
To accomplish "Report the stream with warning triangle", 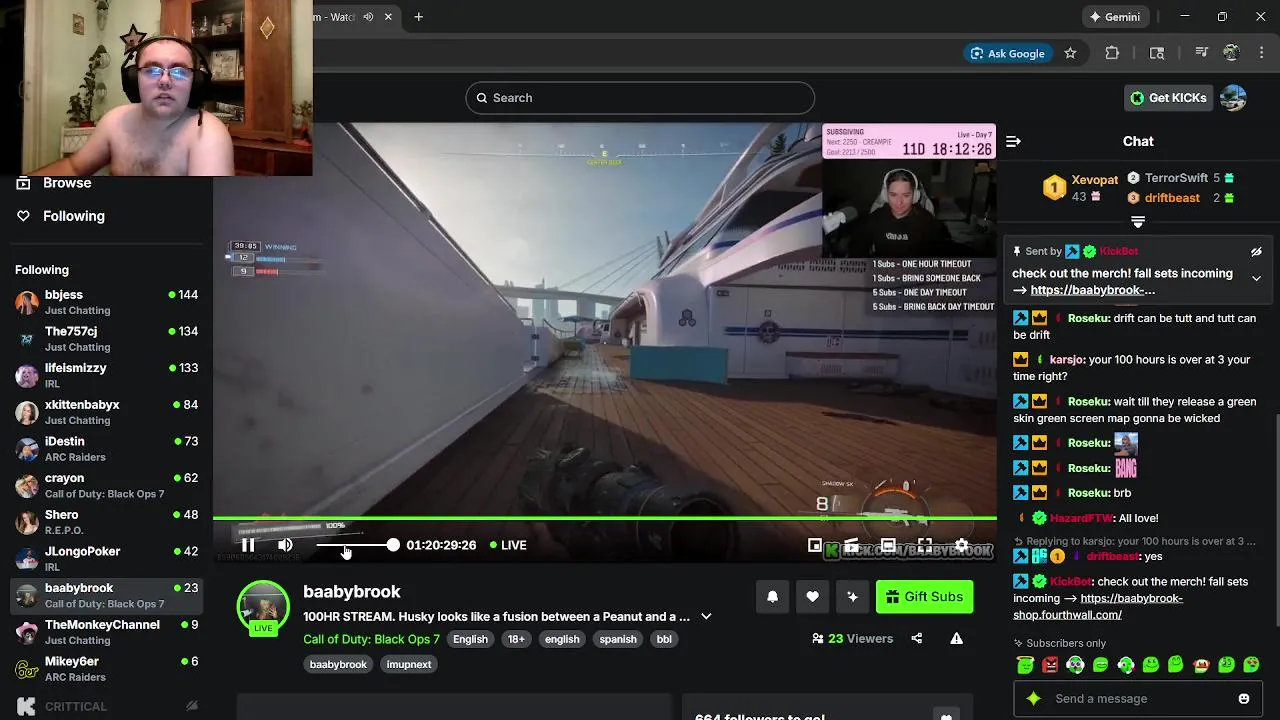I will point(956,638).
